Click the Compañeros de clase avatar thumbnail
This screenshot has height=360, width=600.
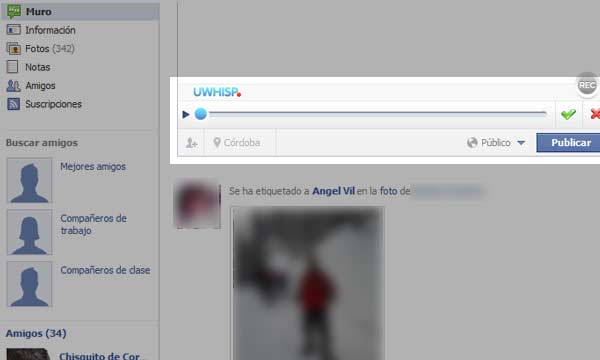pyautogui.click(x=29, y=284)
